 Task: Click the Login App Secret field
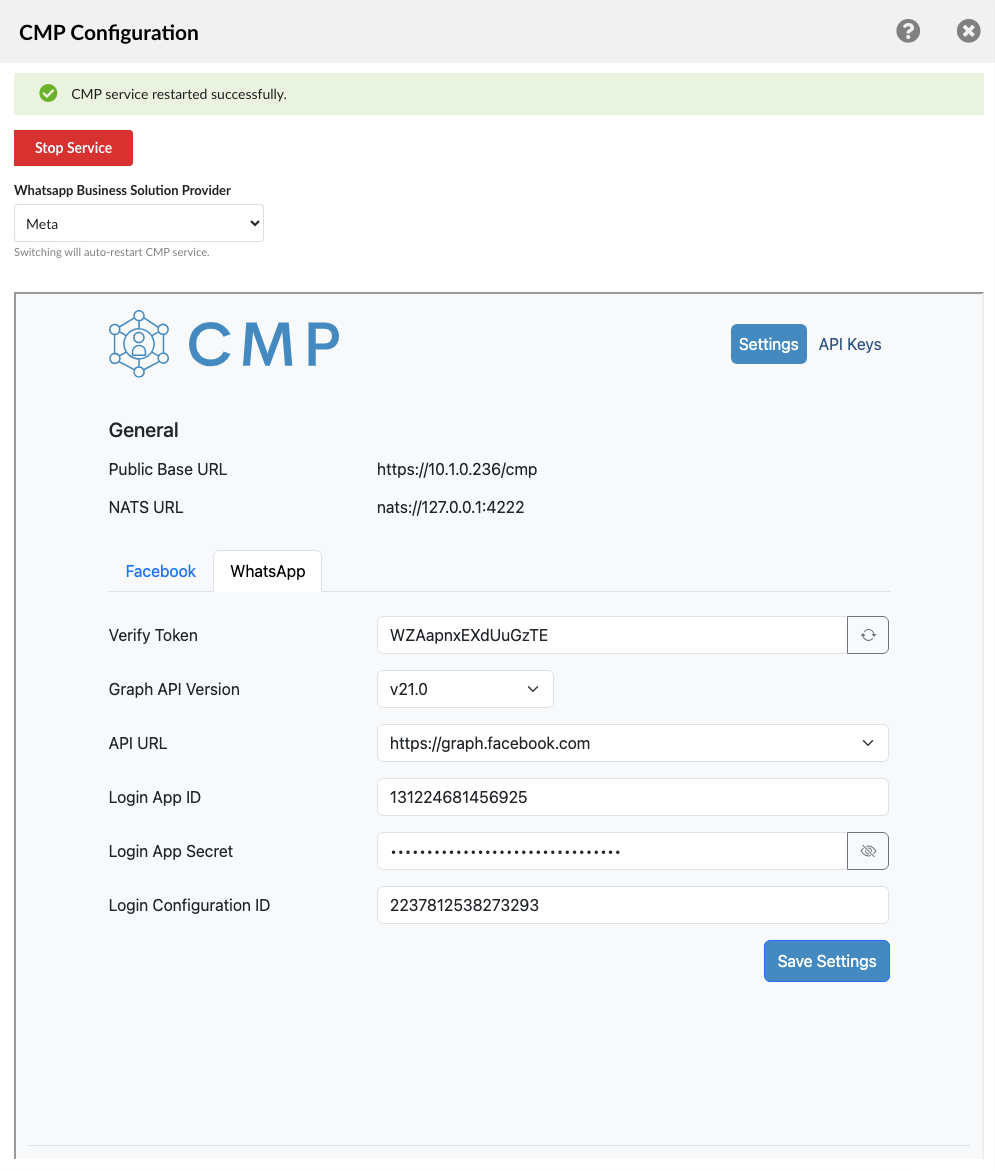(x=611, y=851)
